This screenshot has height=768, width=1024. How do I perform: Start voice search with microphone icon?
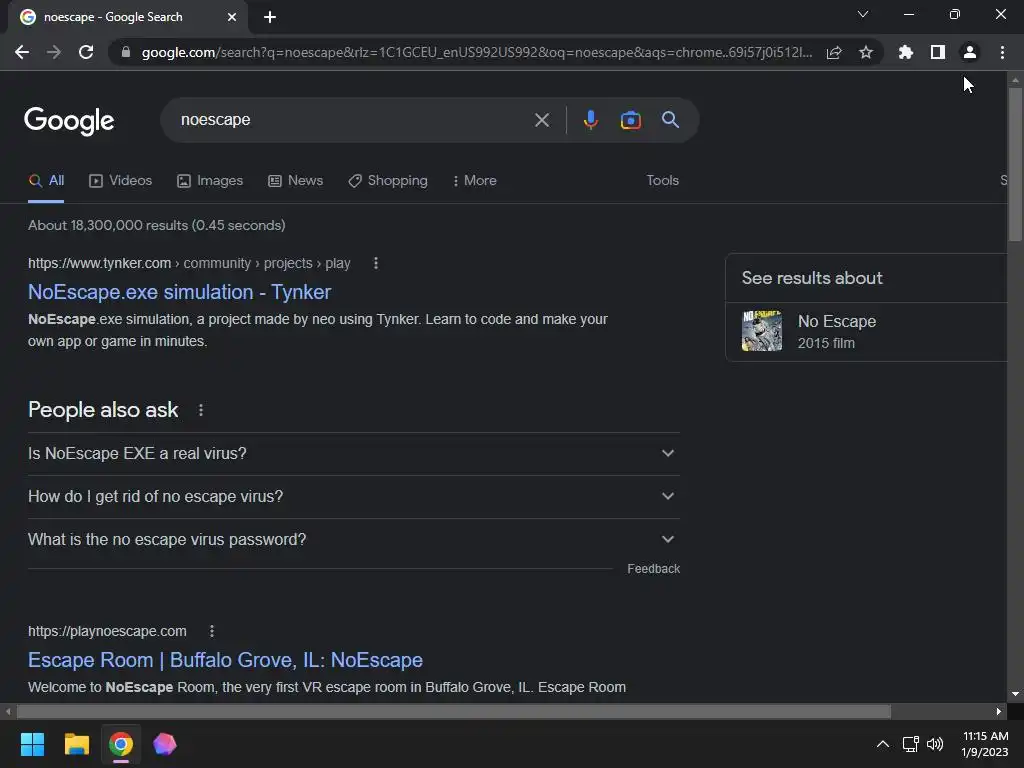pos(590,120)
